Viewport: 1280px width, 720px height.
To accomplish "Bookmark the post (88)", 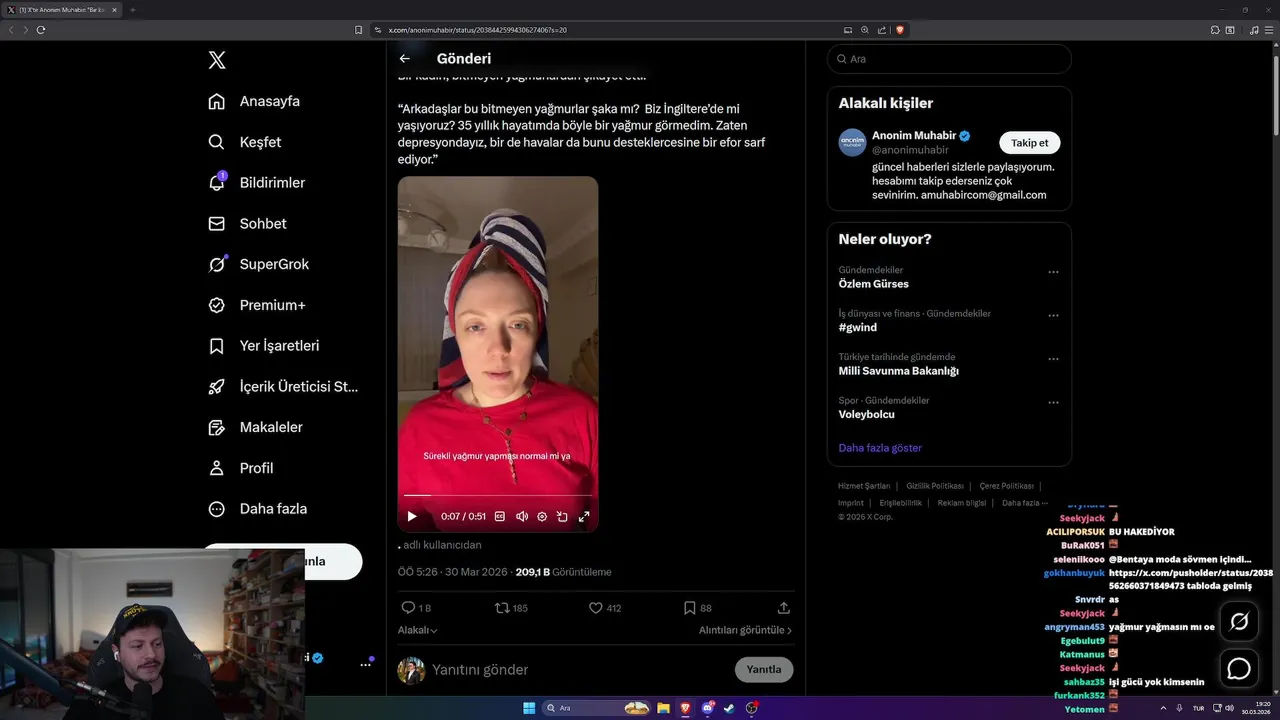I will (x=697, y=608).
